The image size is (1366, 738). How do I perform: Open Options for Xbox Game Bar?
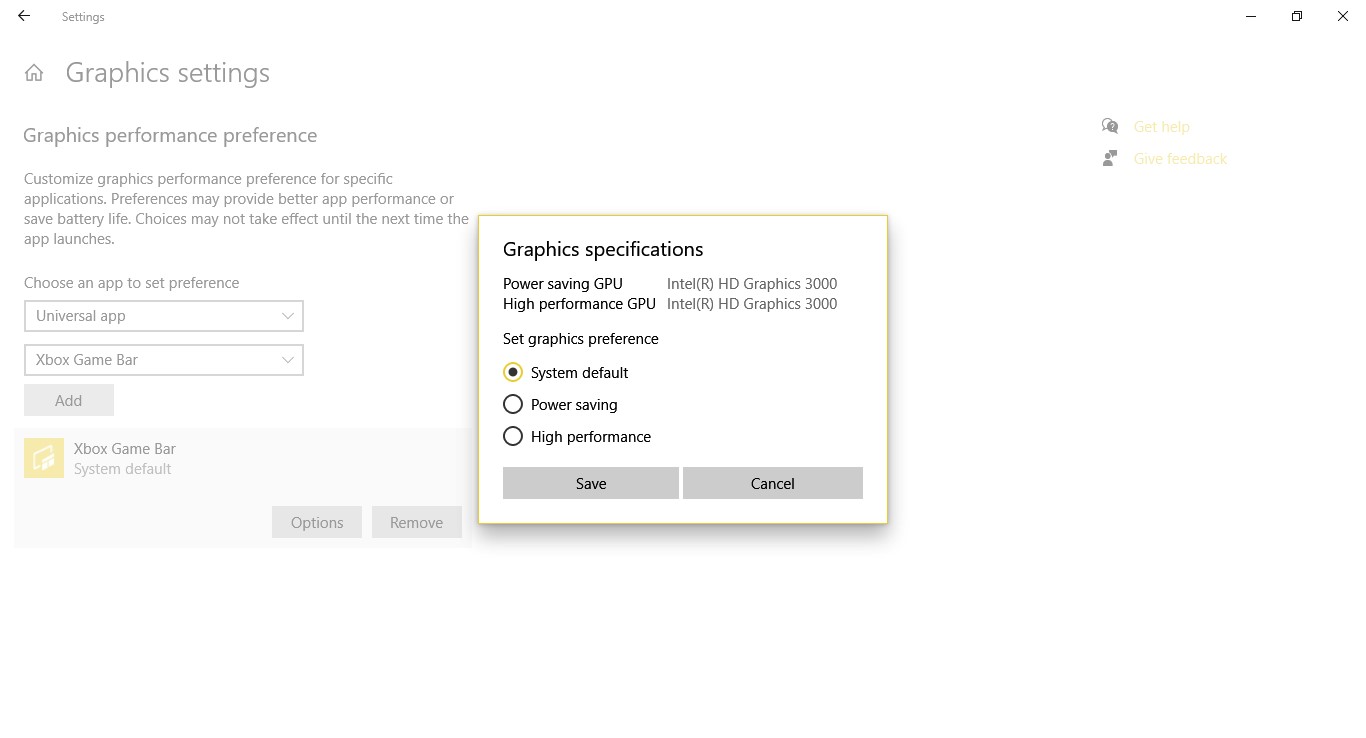[x=317, y=522]
